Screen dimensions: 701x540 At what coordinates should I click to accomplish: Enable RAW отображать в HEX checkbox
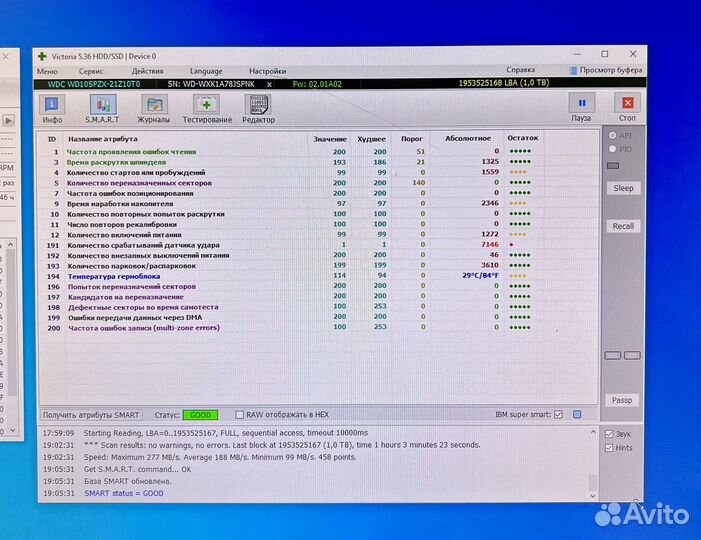pos(240,414)
